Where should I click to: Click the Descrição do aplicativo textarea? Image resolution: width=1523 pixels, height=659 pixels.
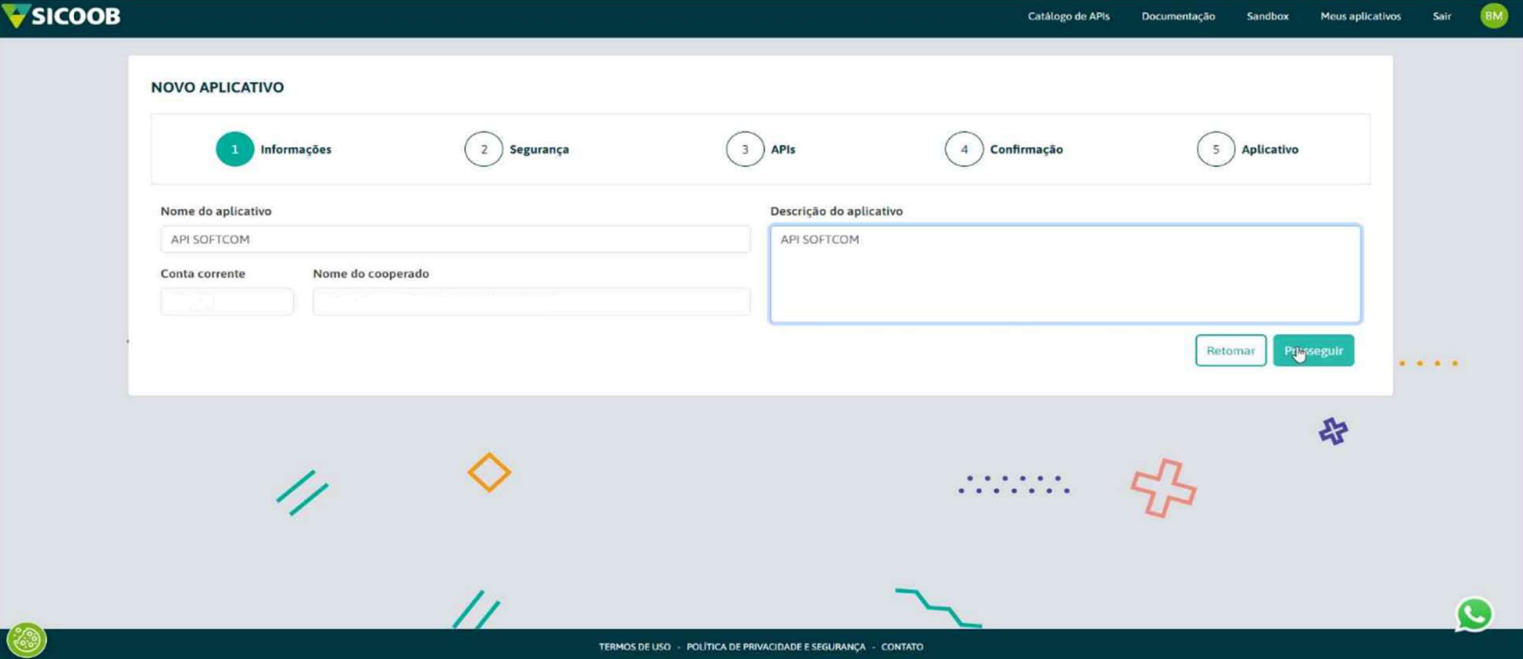point(1065,275)
